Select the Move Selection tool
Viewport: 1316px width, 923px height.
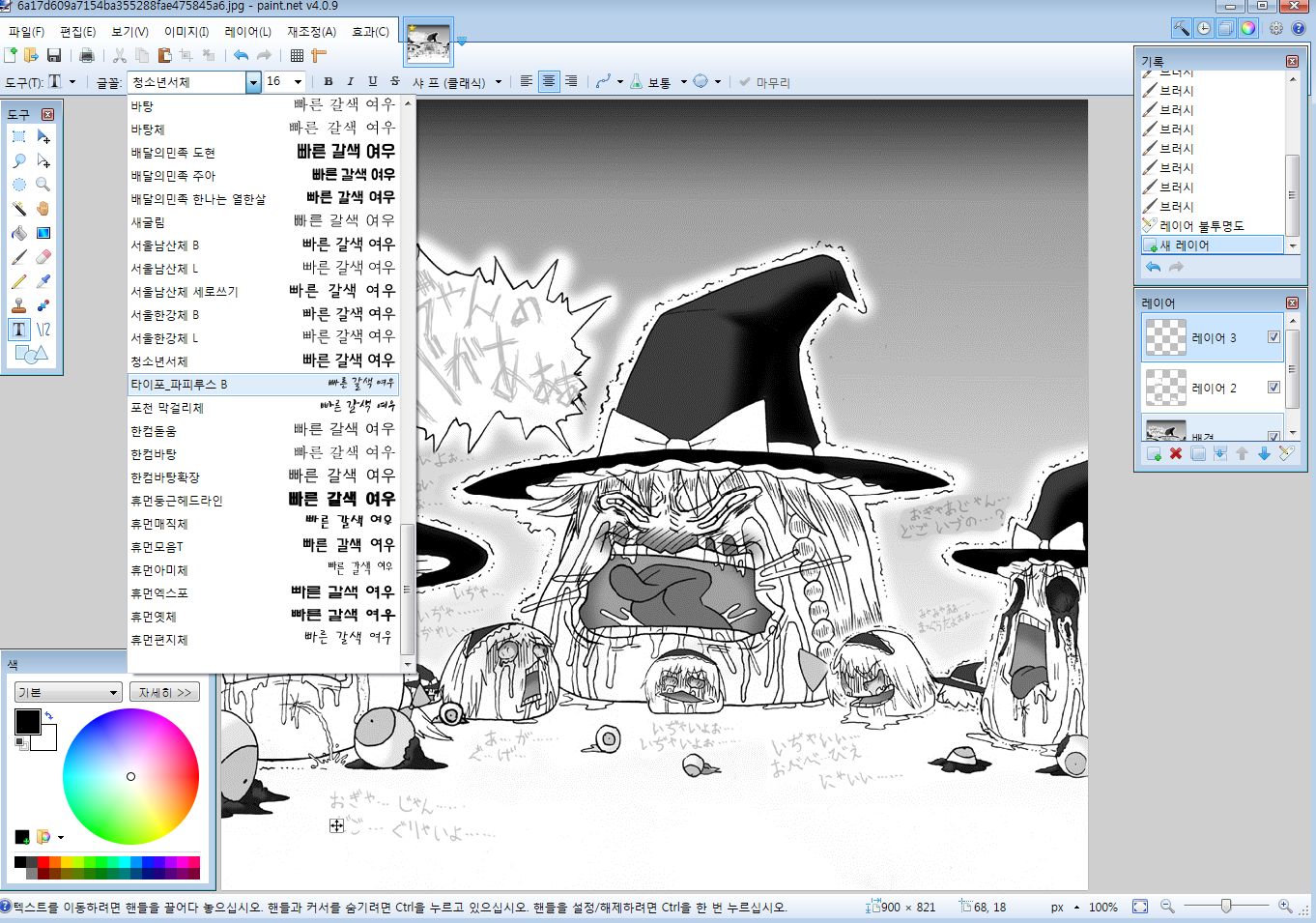[x=43, y=160]
